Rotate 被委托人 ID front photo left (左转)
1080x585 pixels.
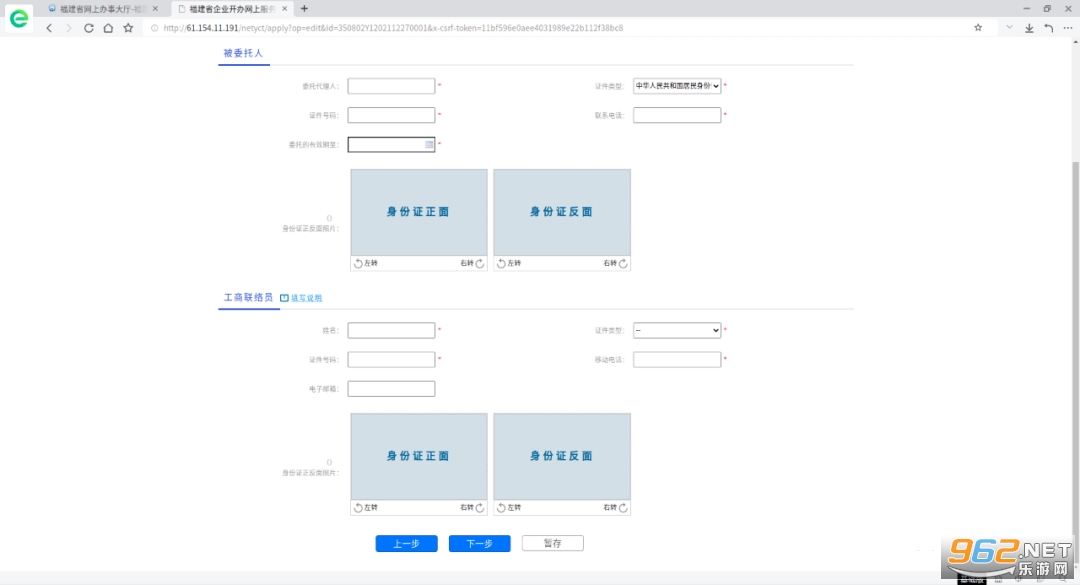click(365, 263)
